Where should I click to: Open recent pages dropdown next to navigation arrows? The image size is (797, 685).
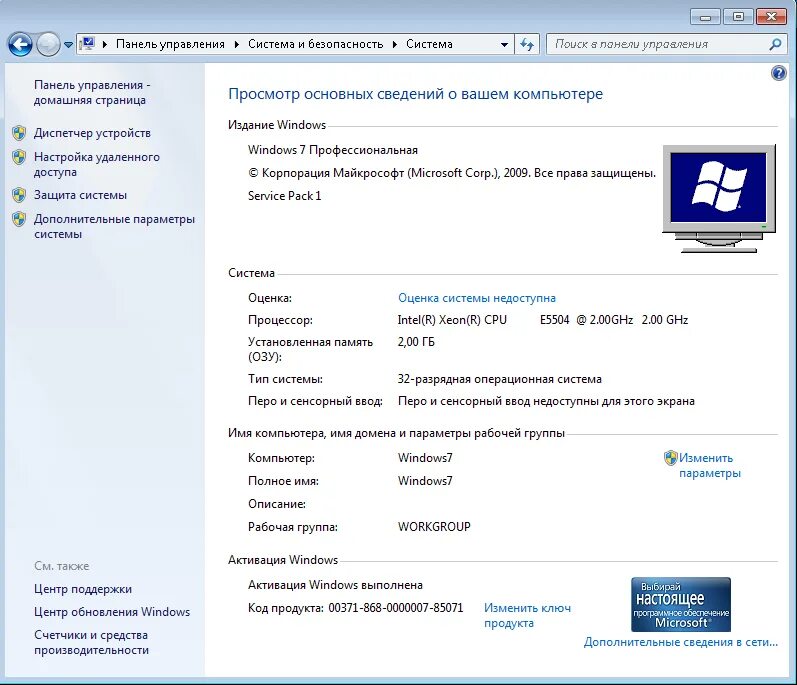click(x=69, y=45)
